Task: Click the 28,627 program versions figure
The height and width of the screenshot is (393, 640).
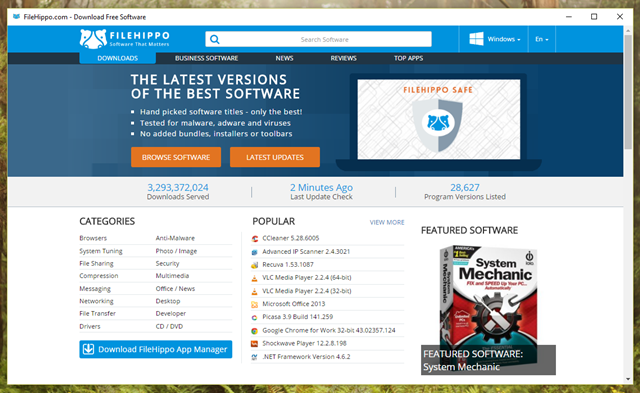Action: pos(464,187)
